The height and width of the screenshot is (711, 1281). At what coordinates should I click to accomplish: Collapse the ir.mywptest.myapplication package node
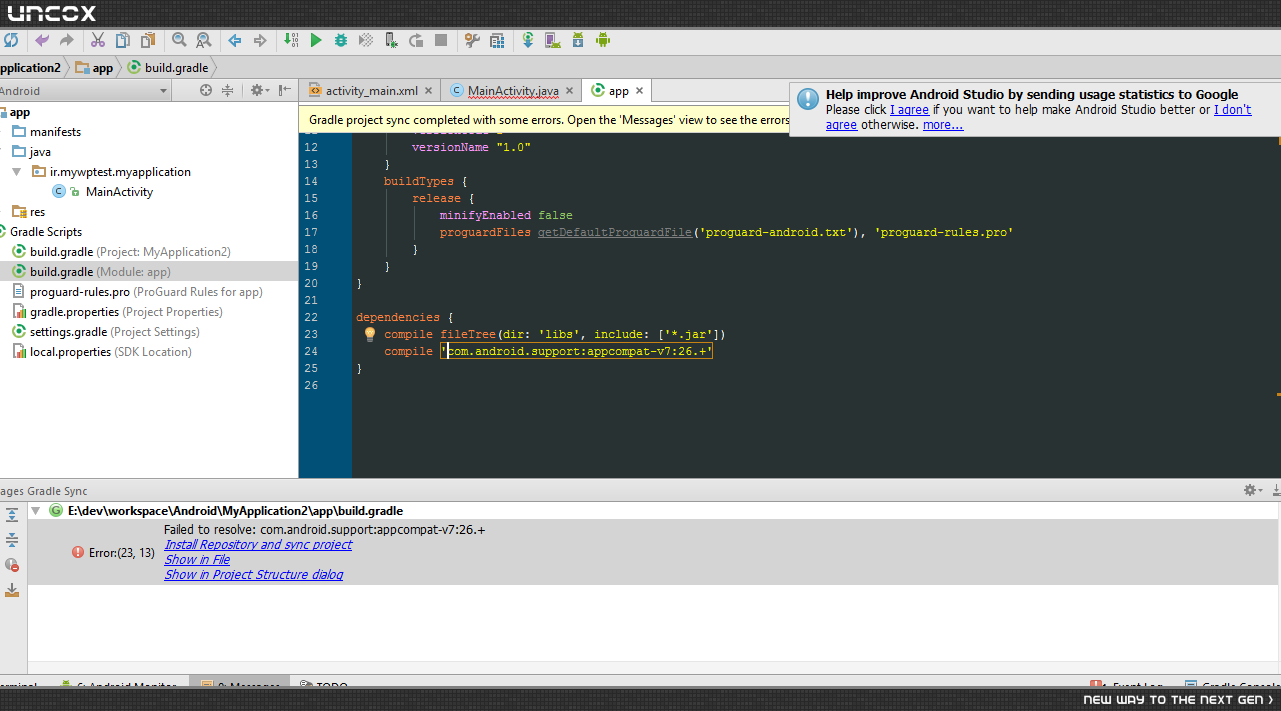tap(17, 172)
